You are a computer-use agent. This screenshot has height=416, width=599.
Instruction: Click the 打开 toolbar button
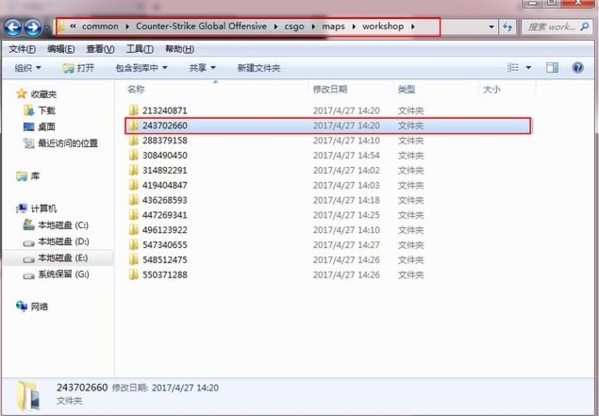click(78, 68)
